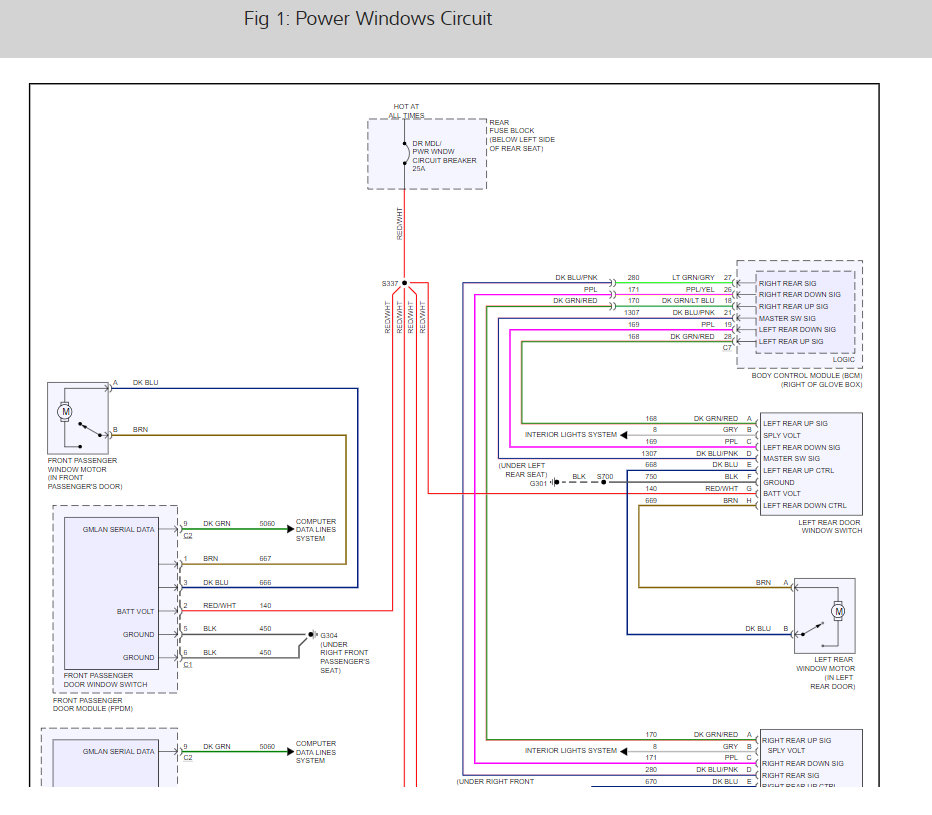Select 'RIGHT REAR SIG' inside the BCM box
Image resolution: width=932 pixels, height=815 pixels.
click(787, 284)
